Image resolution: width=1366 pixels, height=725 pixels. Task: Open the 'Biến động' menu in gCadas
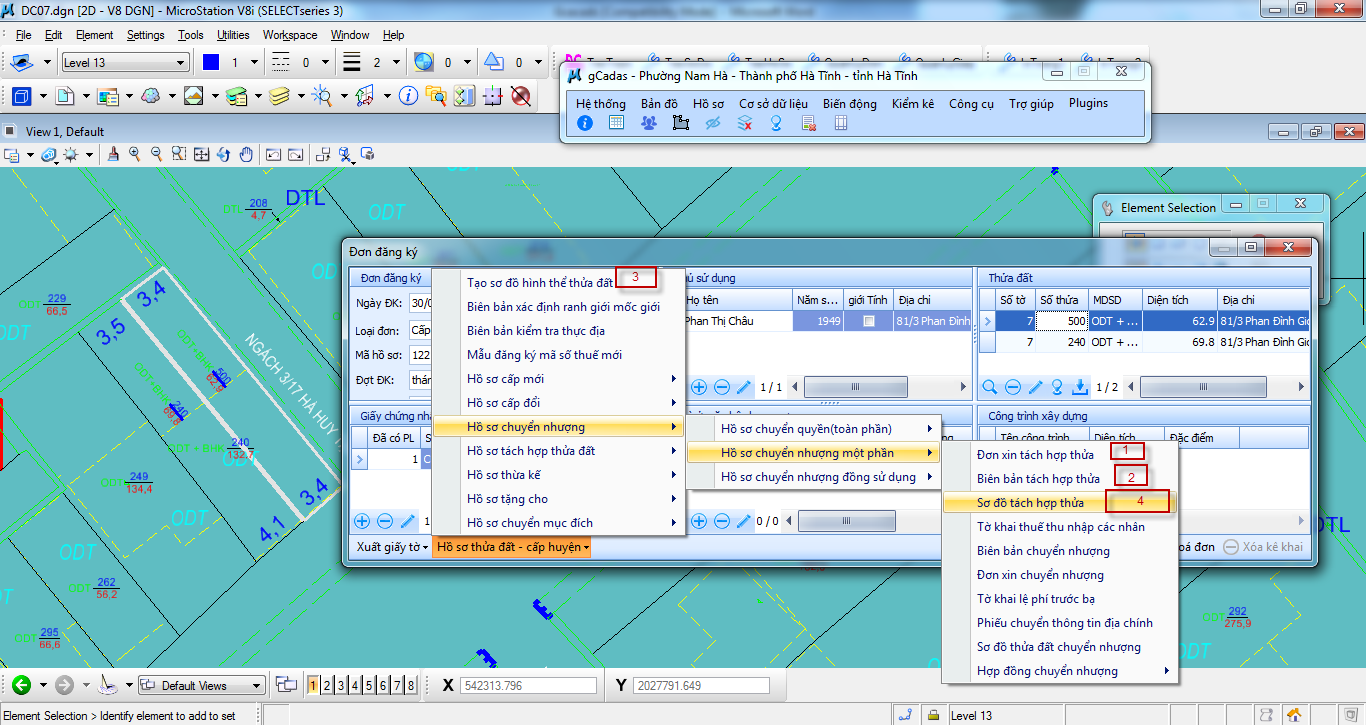pyautogui.click(x=849, y=103)
